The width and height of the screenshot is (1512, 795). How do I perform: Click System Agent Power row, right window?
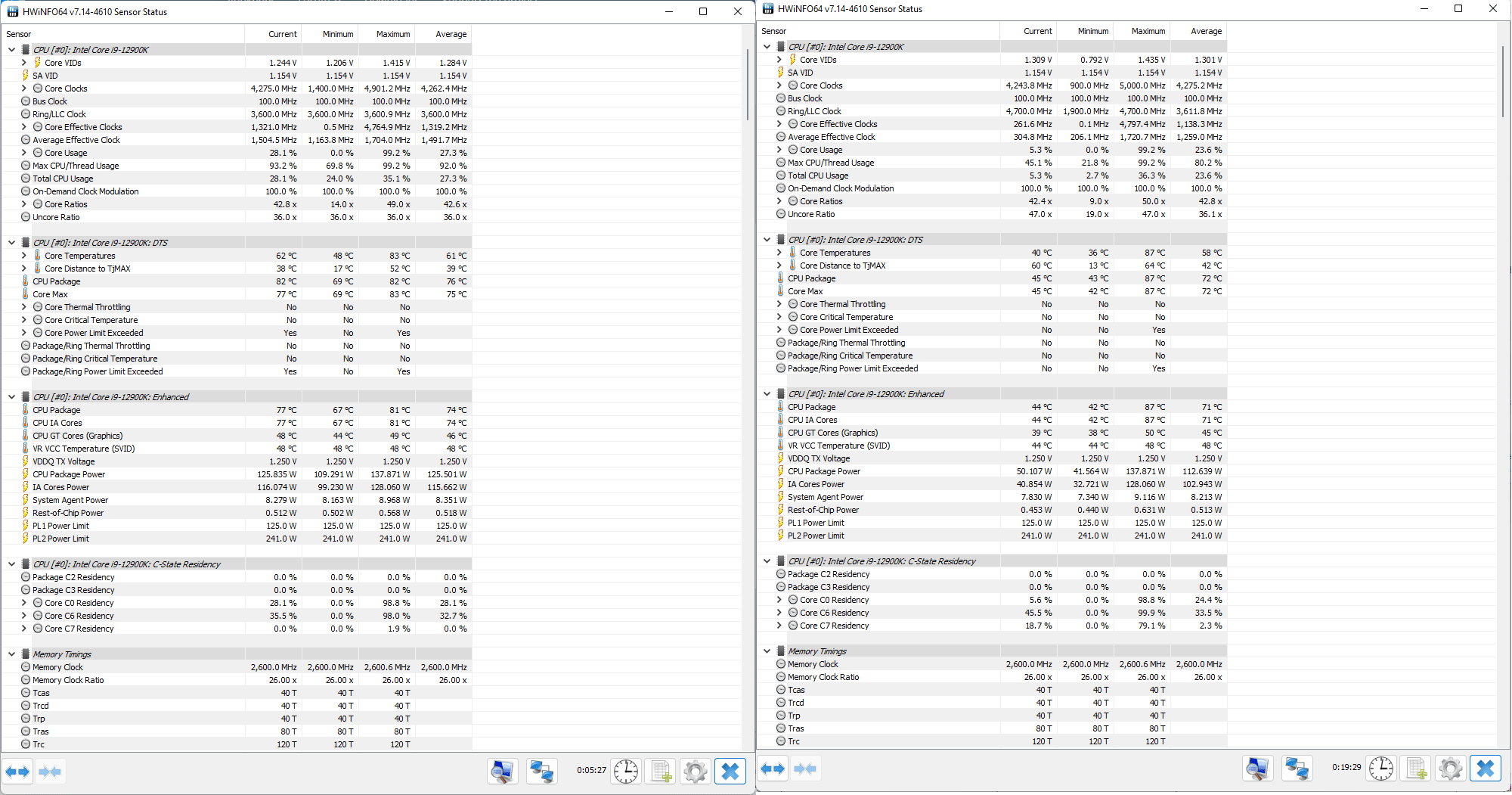992,497
